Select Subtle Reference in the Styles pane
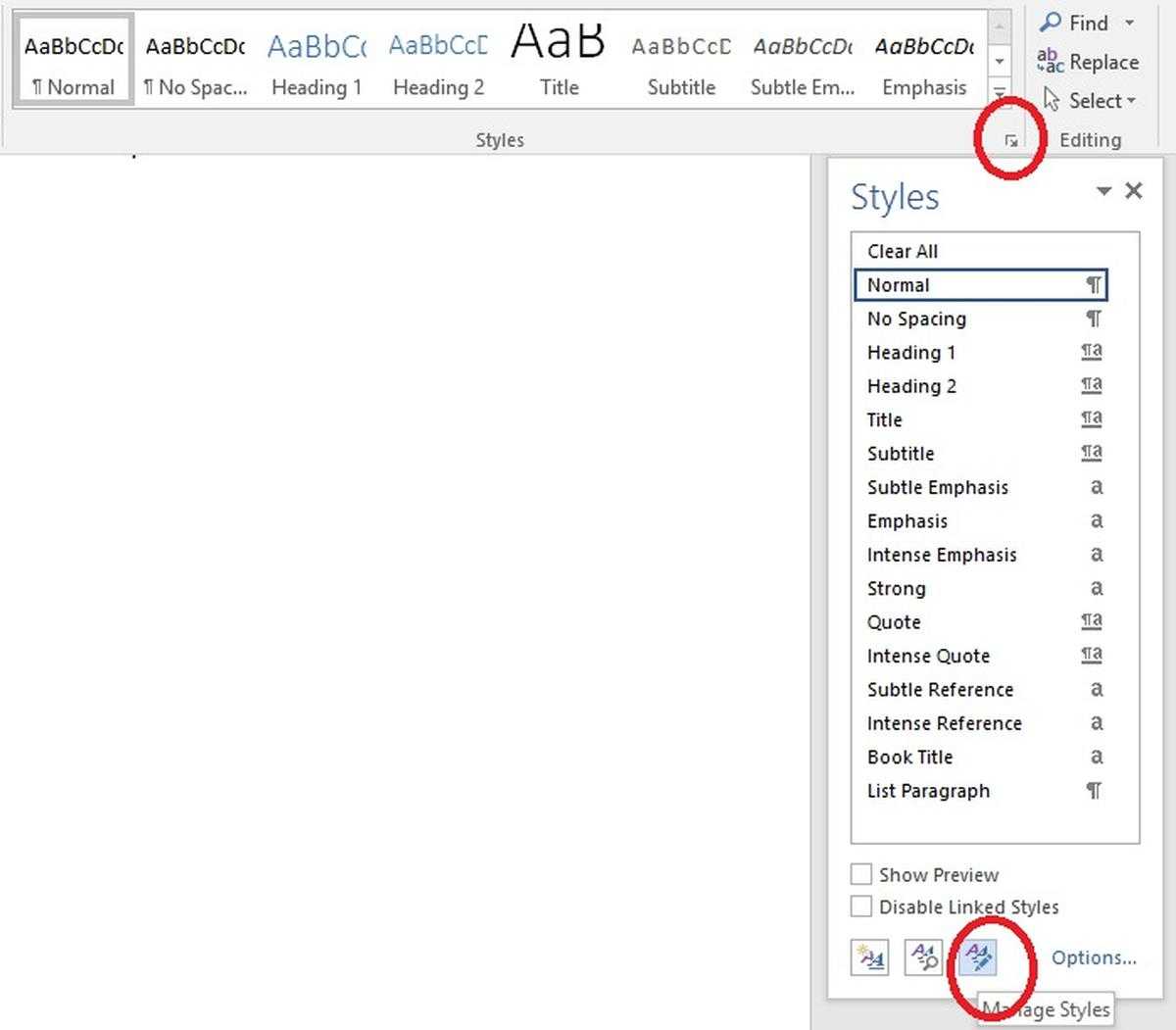Image resolution: width=1176 pixels, height=1030 pixels. tap(981, 690)
